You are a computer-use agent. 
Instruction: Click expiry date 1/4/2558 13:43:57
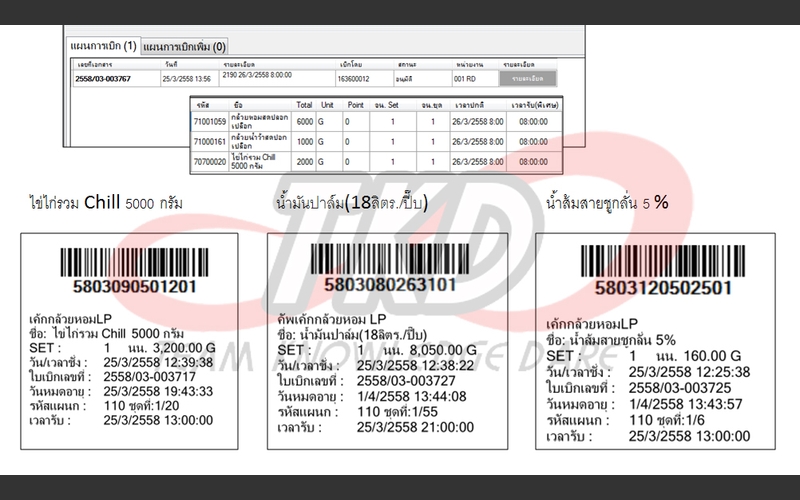click(685, 404)
